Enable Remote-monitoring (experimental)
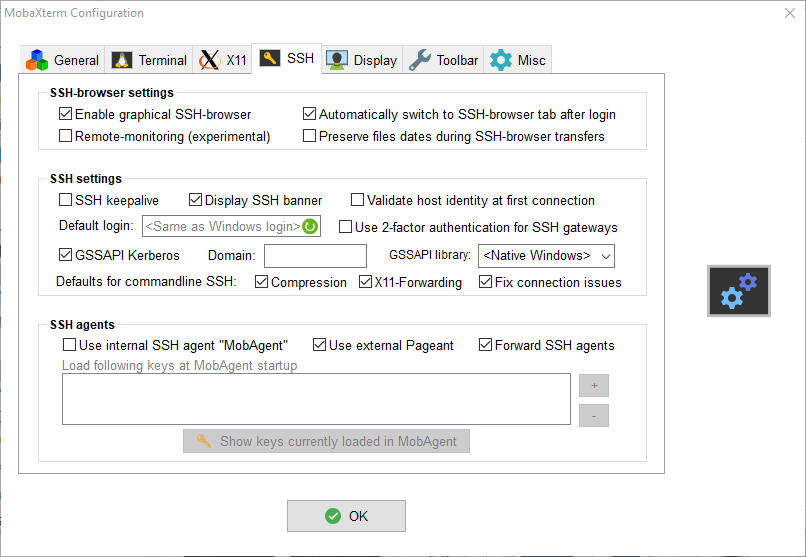The image size is (806, 557). coord(65,136)
